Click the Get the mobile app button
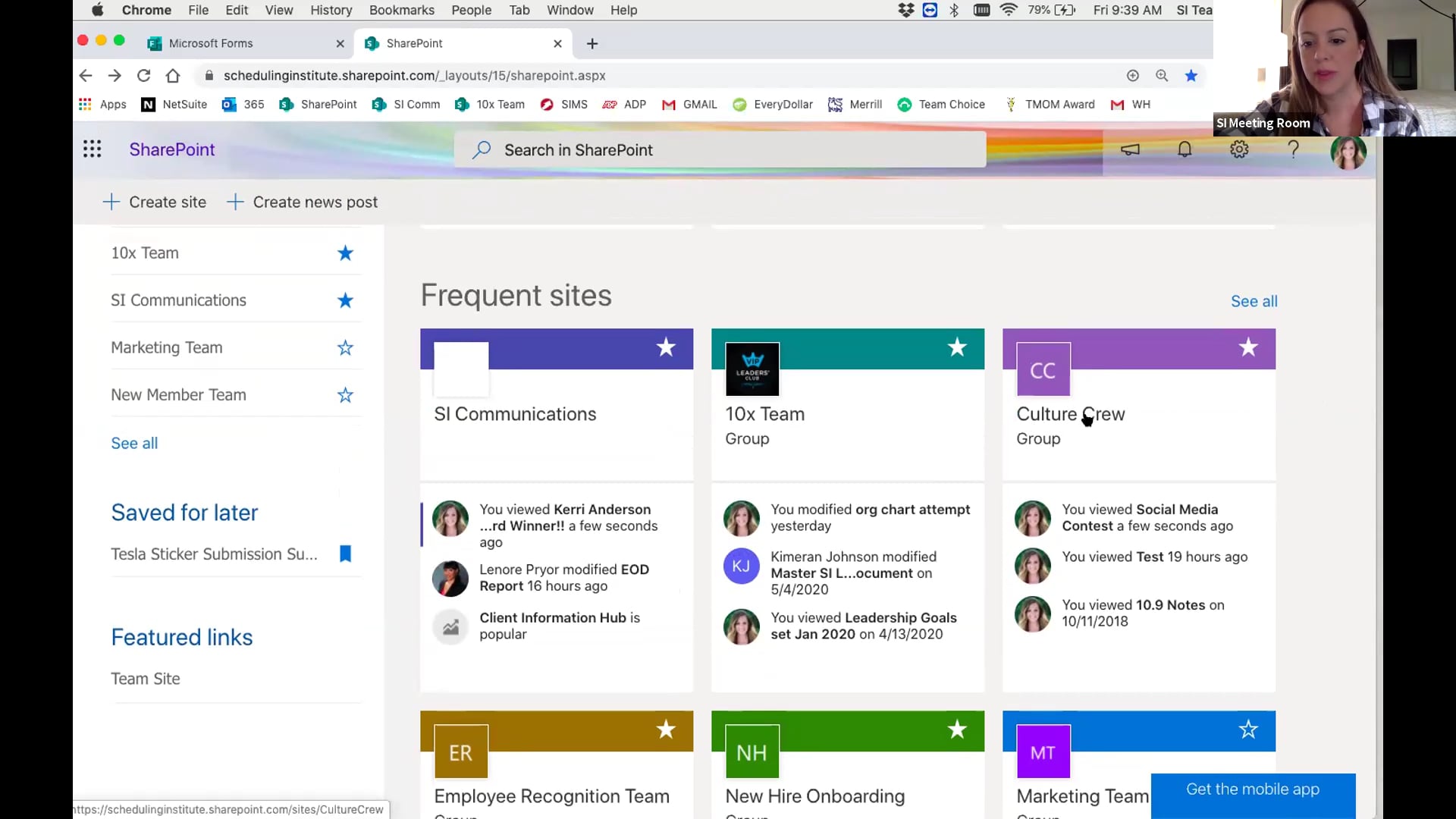This screenshot has height=819, width=1456. (x=1252, y=789)
